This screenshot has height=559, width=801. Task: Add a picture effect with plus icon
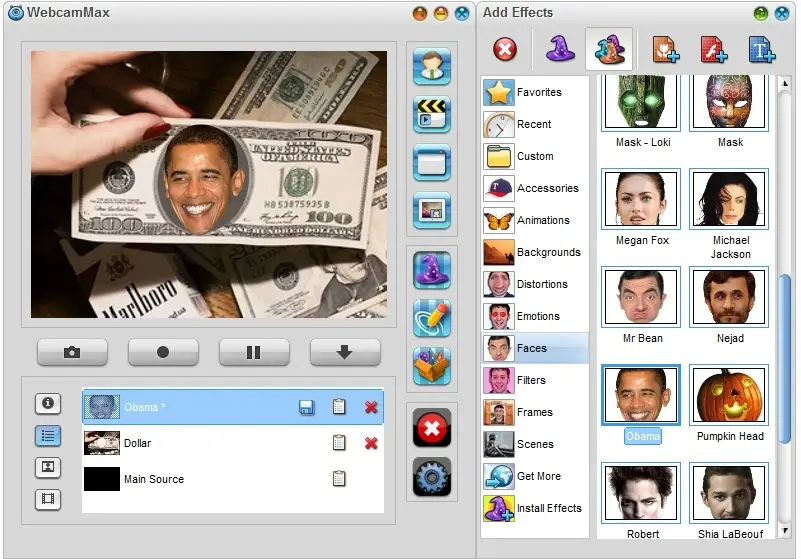click(666, 50)
